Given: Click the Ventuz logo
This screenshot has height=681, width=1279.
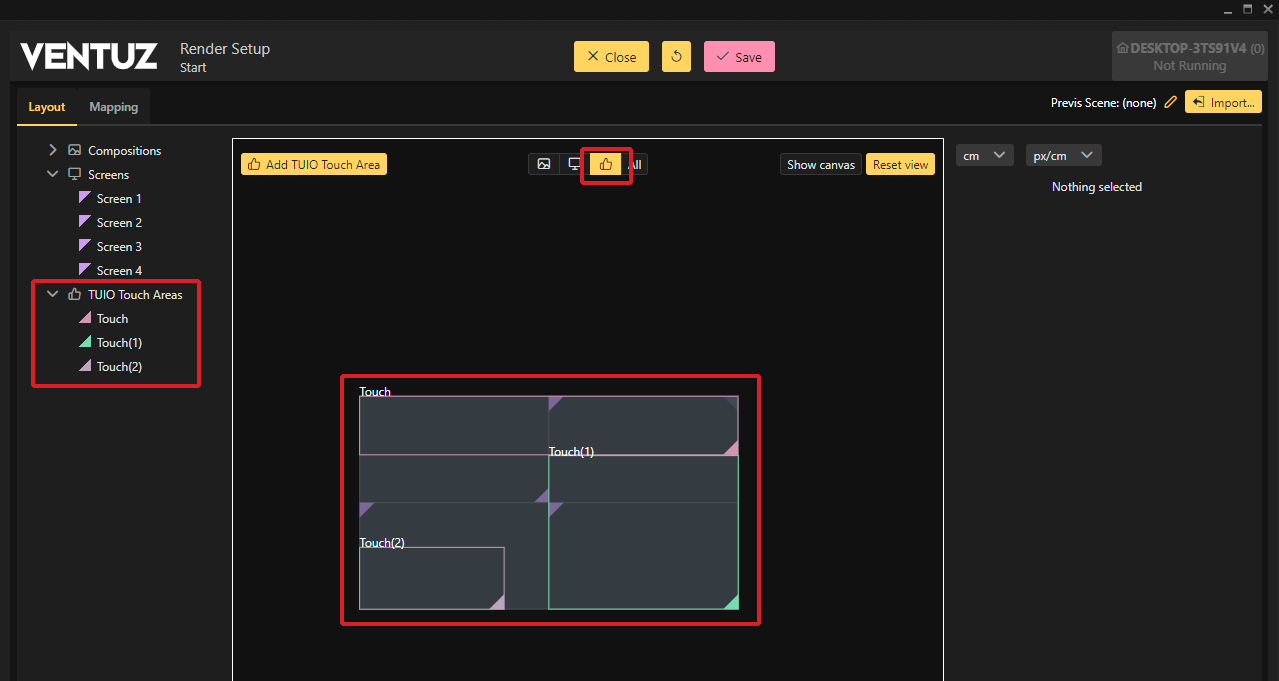Looking at the screenshot, I should point(89,57).
